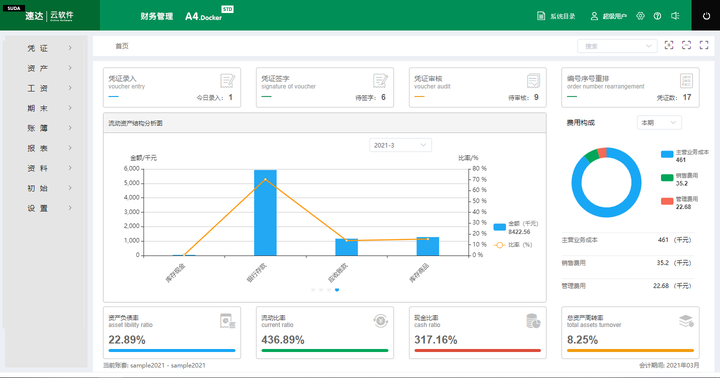Image resolution: width=720 pixels, height=378 pixels.
Task: Click the help question mark icon
Action: pos(658,16)
